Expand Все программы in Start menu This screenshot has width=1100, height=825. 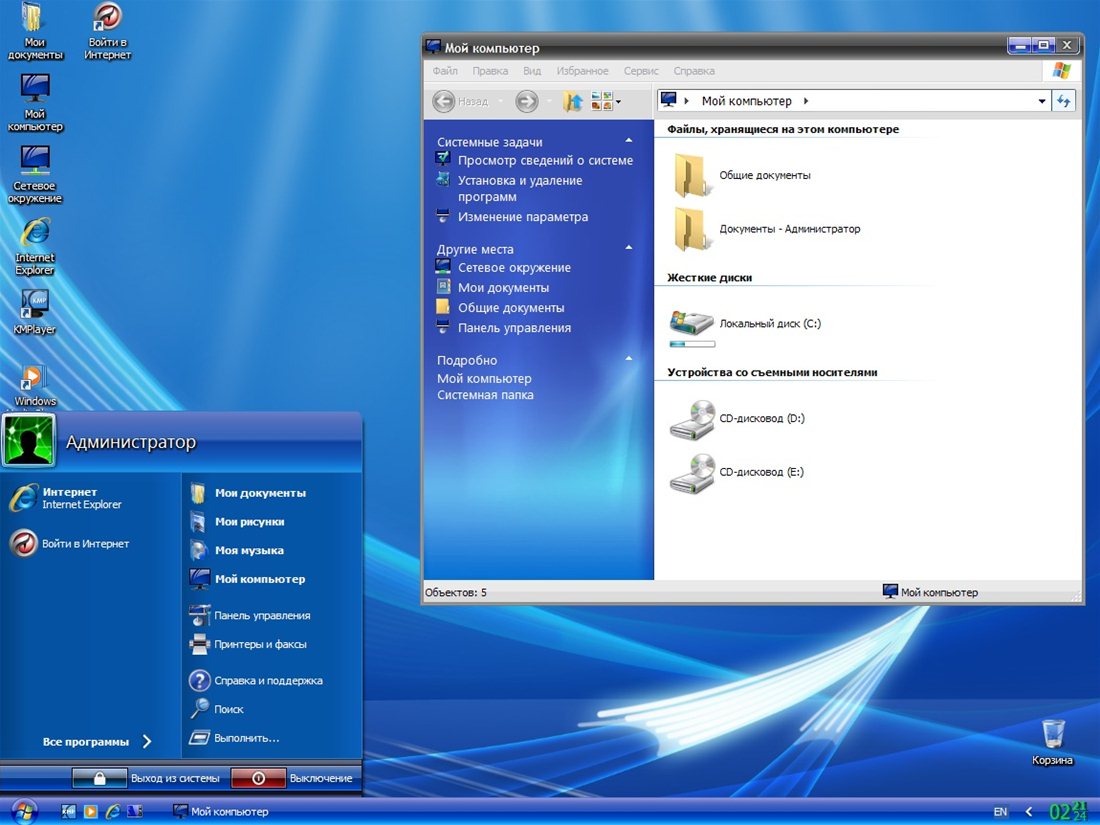[96, 742]
